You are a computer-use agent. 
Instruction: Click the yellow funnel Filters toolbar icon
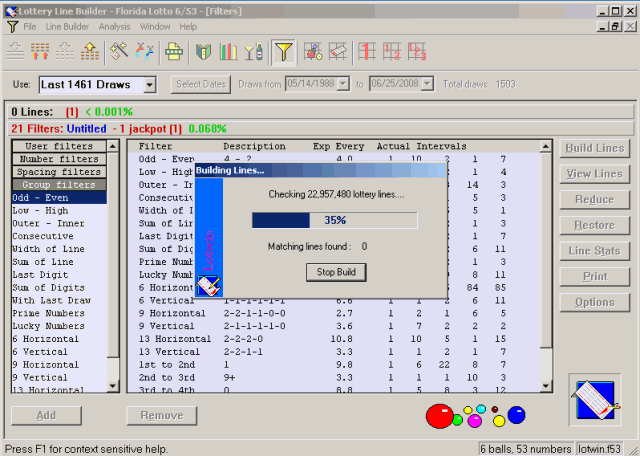click(x=283, y=52)
